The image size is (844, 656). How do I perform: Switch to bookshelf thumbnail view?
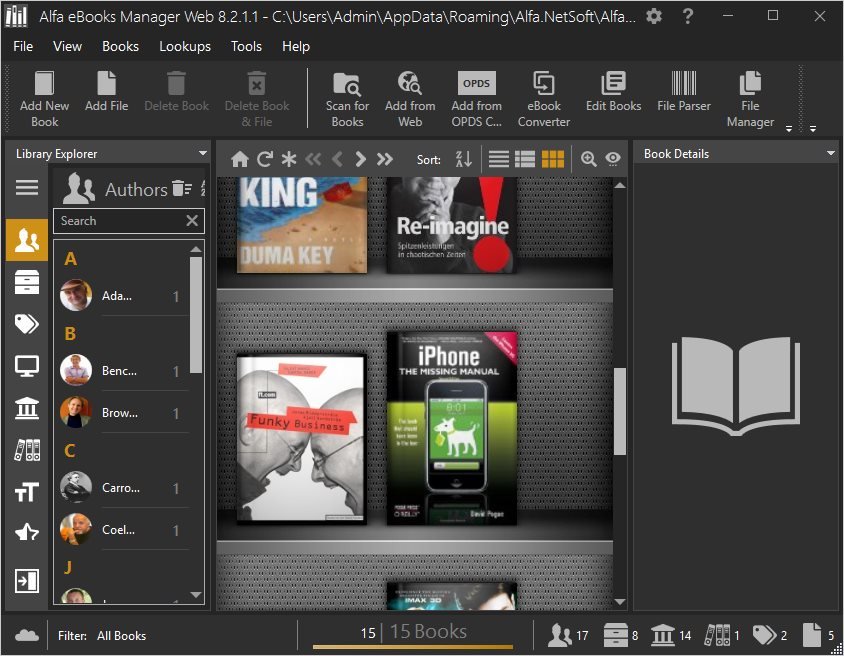tap(553, 159)
